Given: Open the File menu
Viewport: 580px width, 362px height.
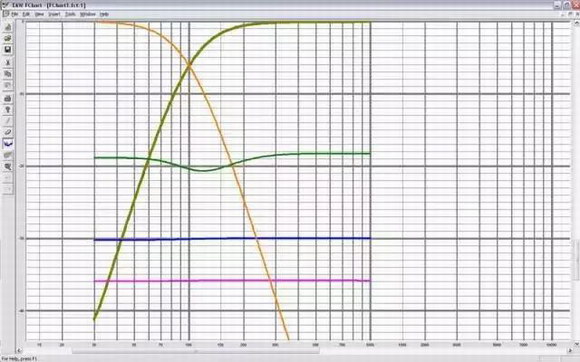Looking at the screenshot, I should [14, 14].
